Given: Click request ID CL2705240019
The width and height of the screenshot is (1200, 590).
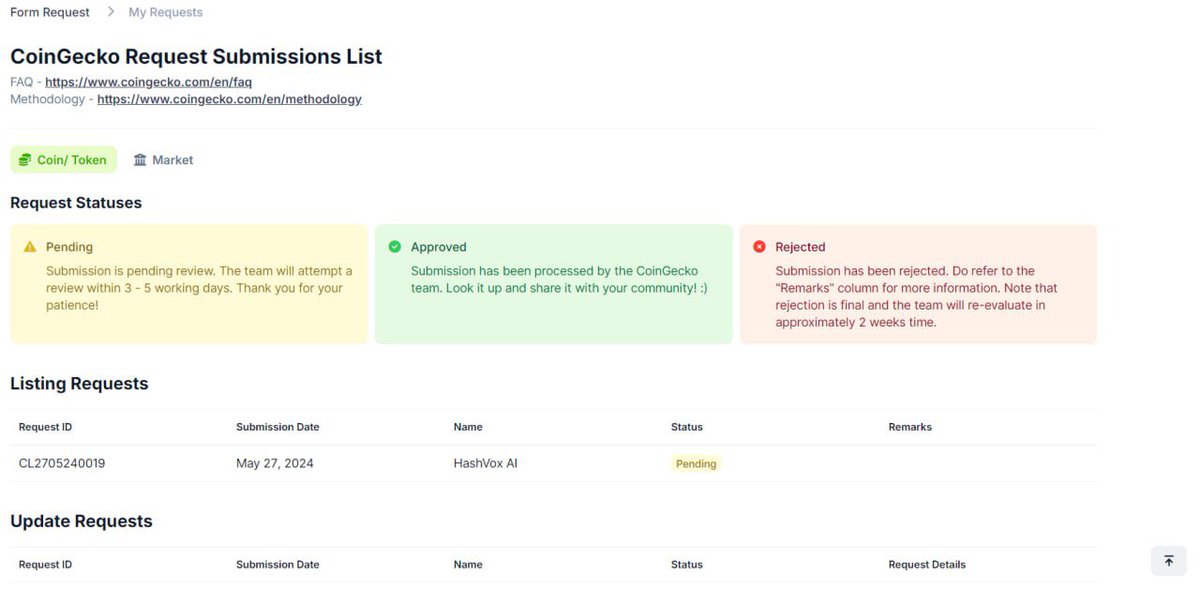Looking at the screenshot, I should (x=62, y=463).
